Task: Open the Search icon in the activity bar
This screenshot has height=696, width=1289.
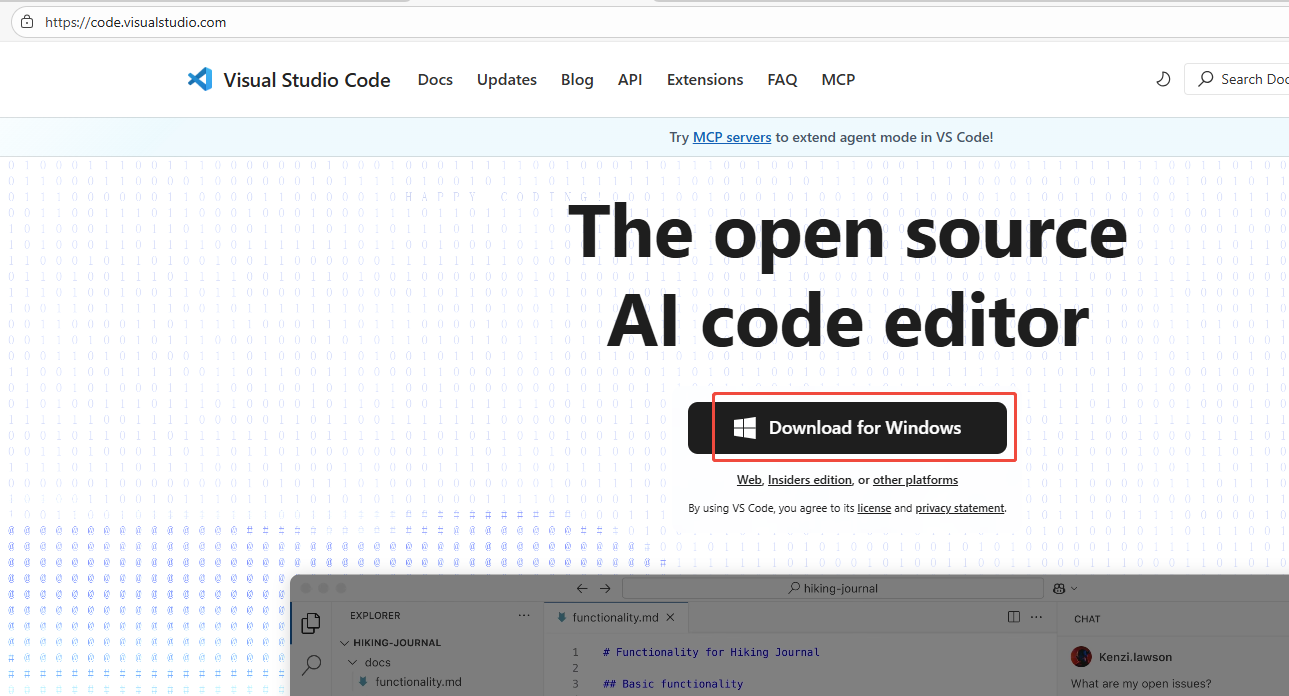Action: tap(311, 664)
